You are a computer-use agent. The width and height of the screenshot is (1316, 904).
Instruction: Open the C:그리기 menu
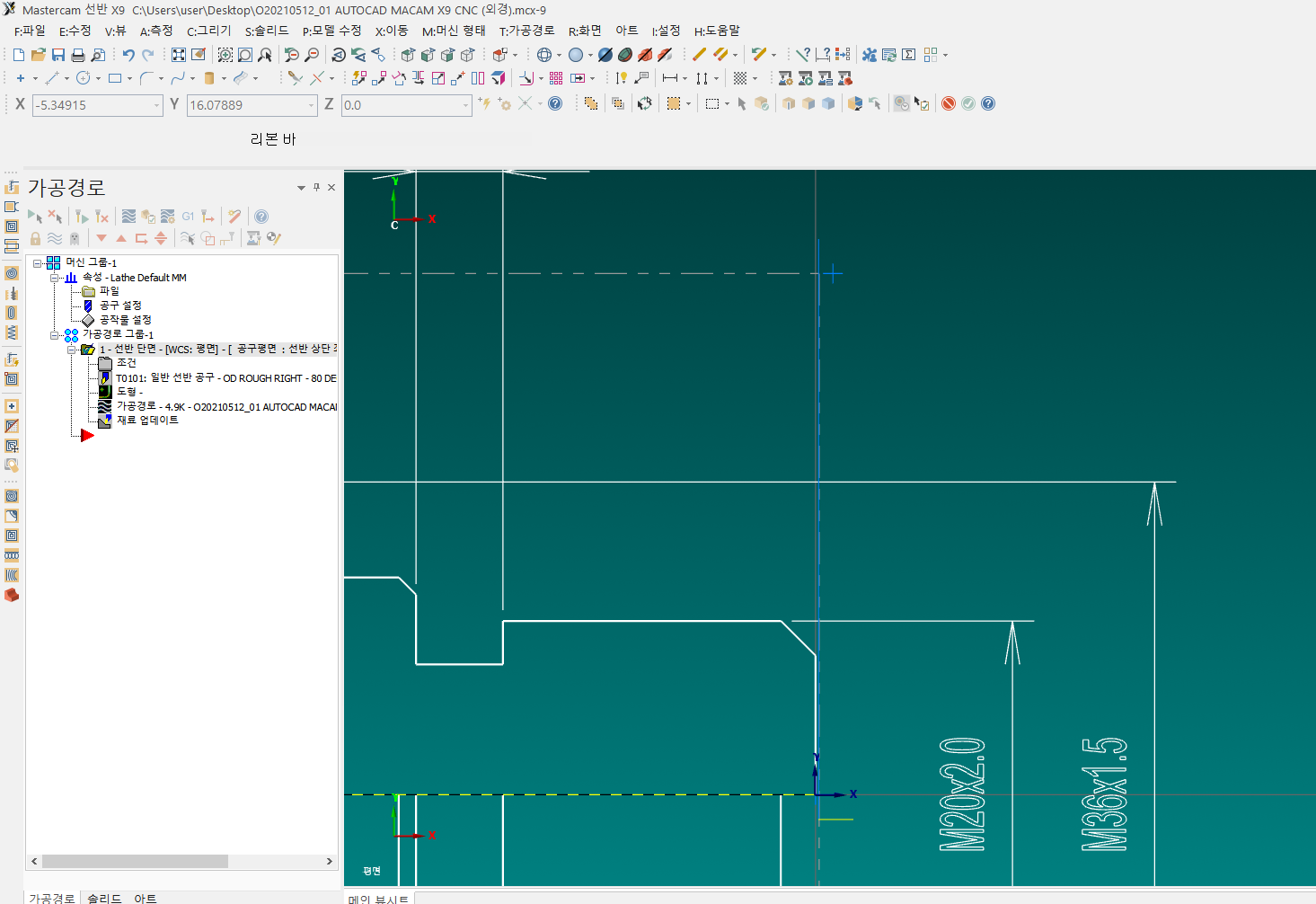click(x=209, y=31)
